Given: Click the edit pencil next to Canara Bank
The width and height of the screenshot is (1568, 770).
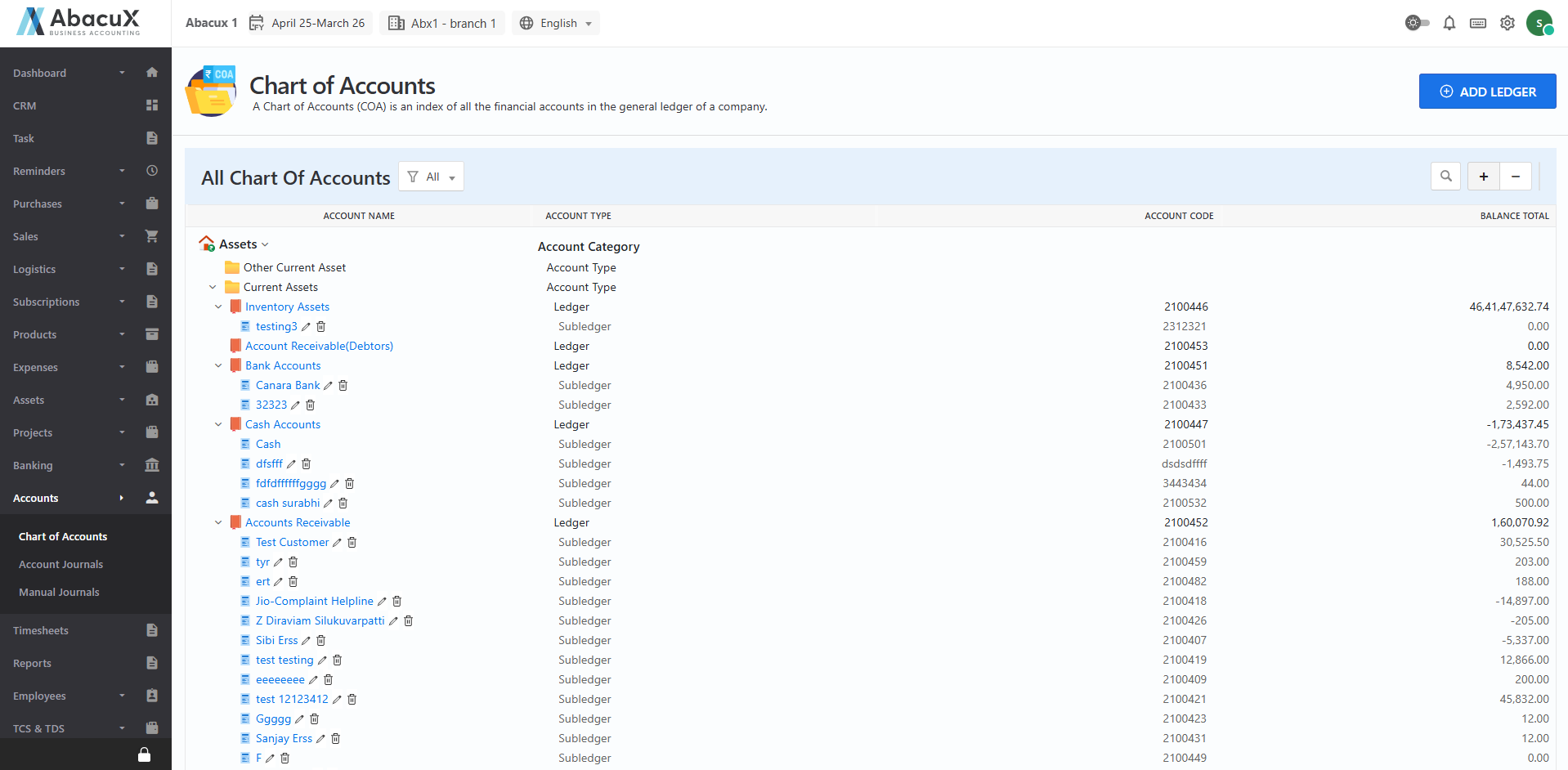Looking at the screenshot, I should point(329,386).
